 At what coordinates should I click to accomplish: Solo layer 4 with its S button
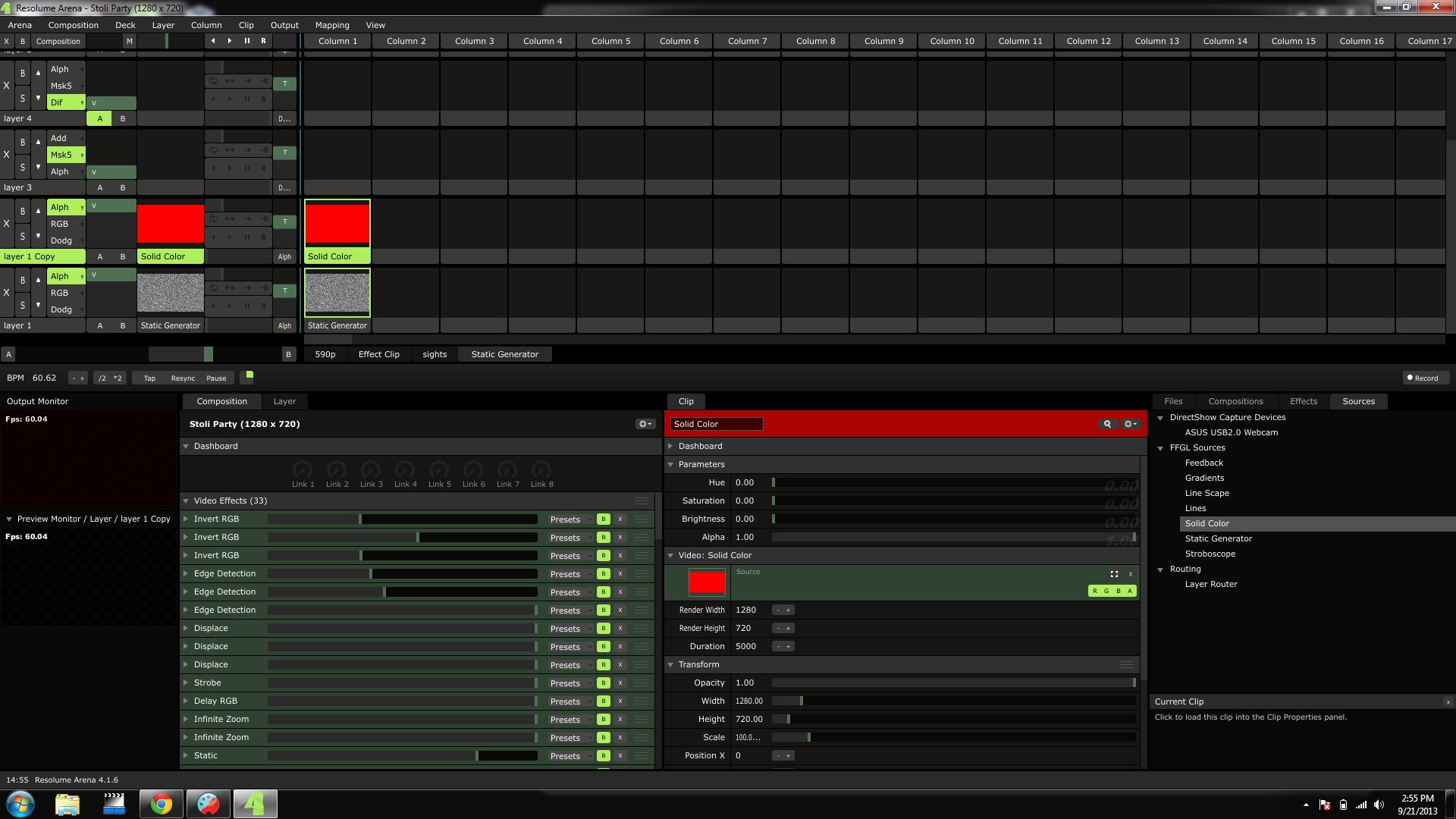coord(23,98)
